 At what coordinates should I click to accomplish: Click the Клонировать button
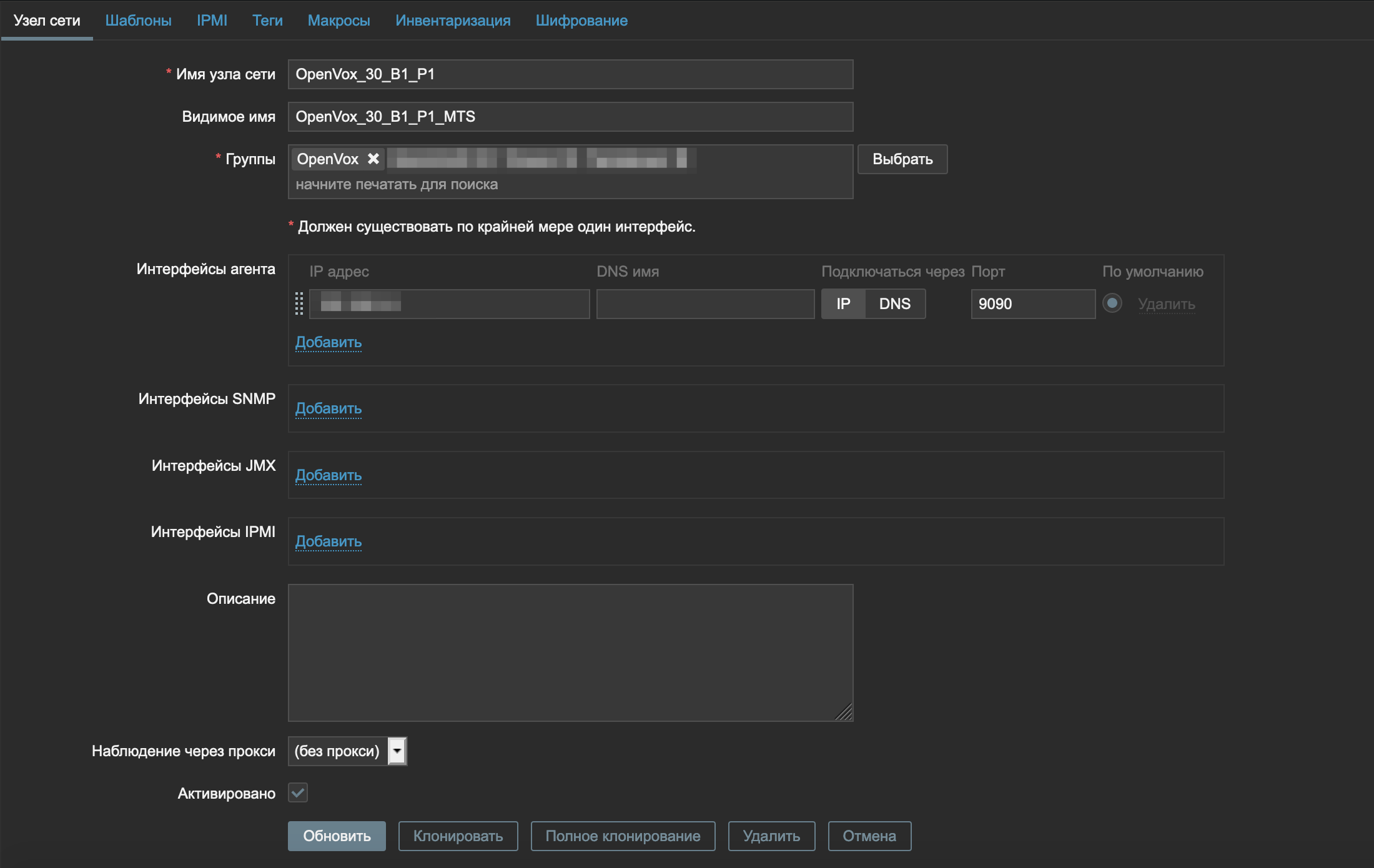458,836
